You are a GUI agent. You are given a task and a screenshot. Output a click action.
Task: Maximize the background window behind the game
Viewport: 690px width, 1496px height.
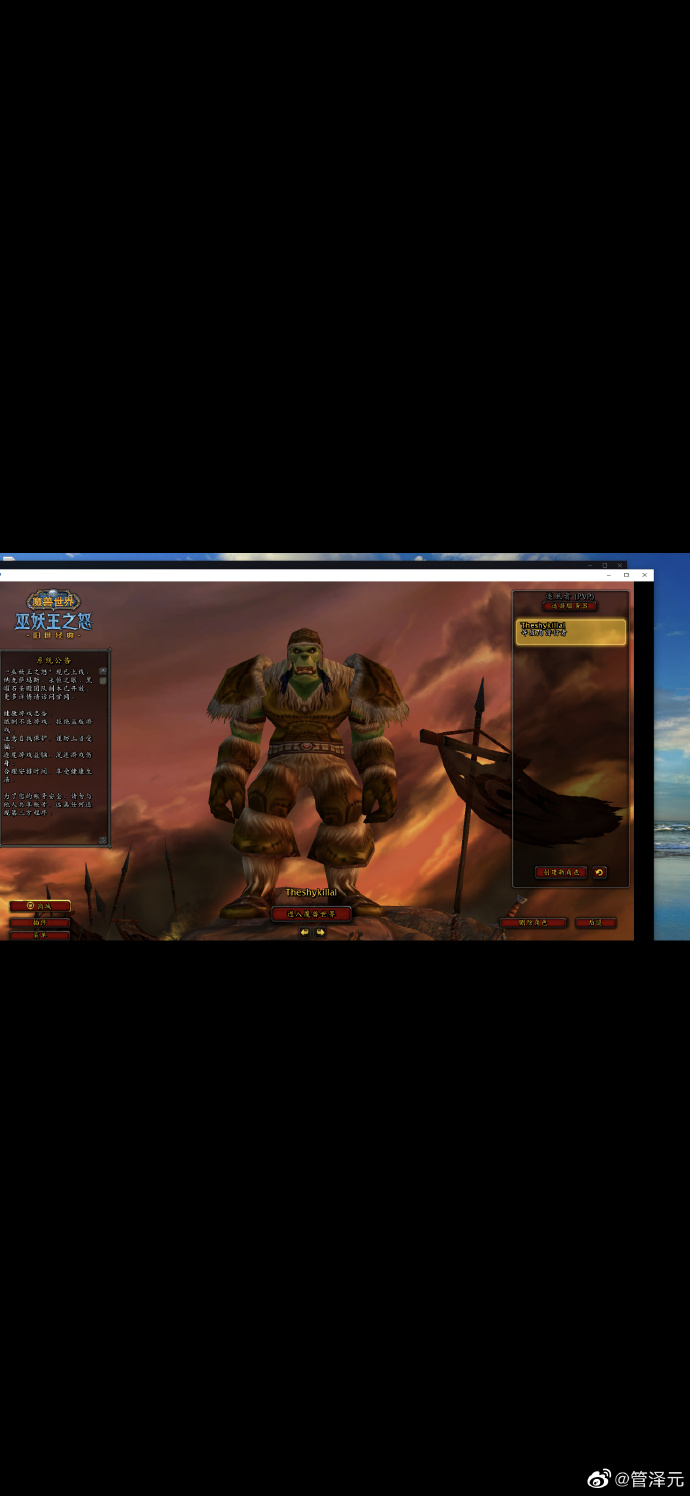(x=604, y=565)
